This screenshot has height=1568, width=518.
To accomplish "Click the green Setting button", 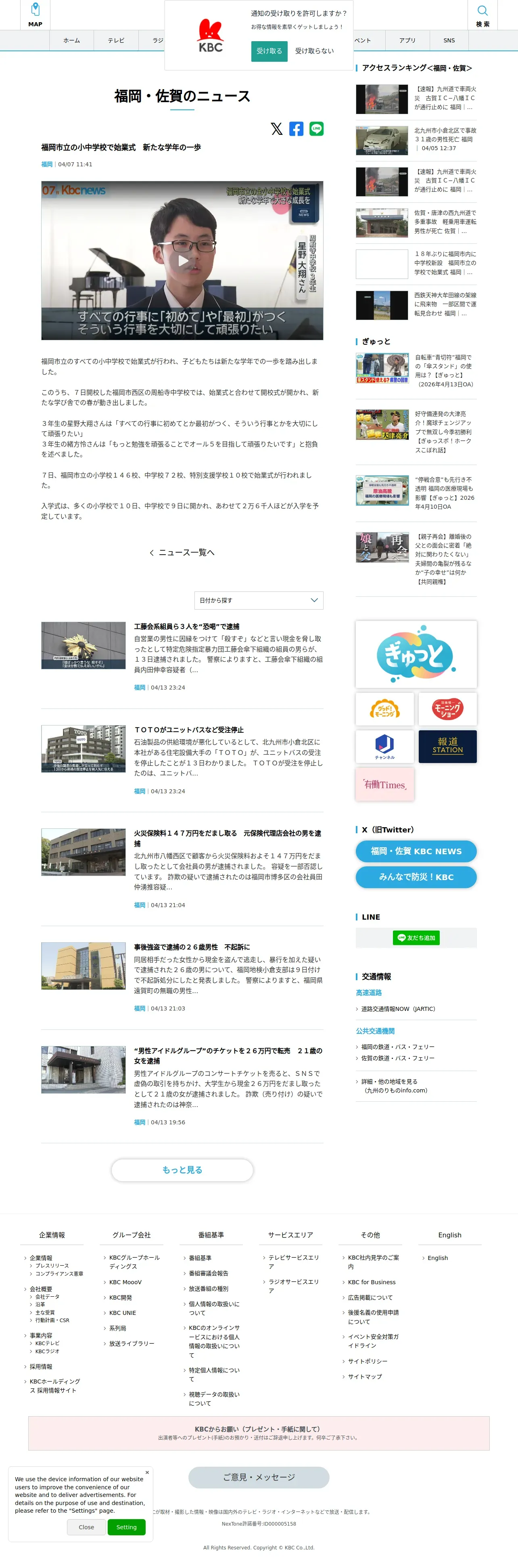I will click(126, 1526).
